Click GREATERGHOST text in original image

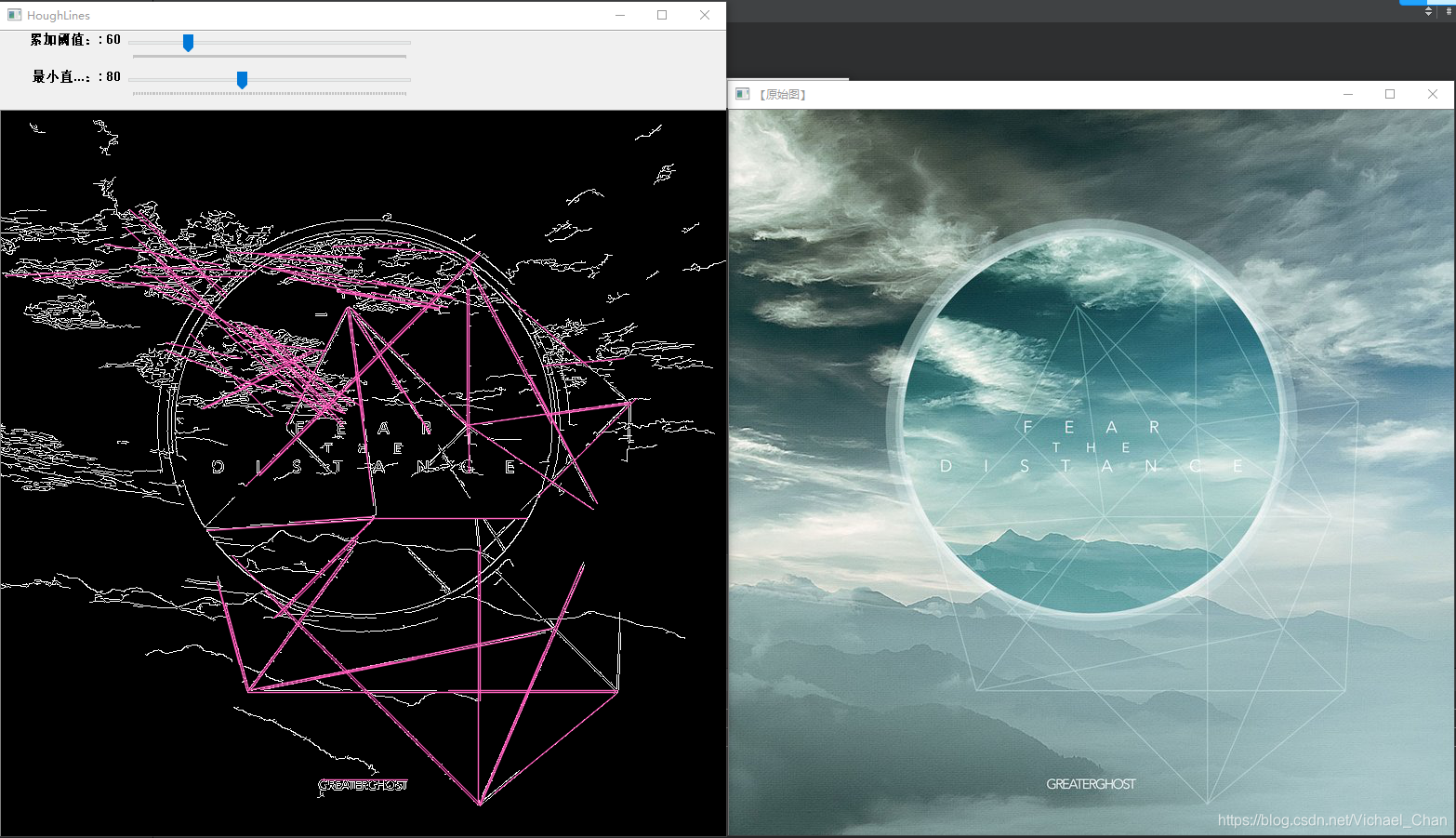[x=1091, y=784]
